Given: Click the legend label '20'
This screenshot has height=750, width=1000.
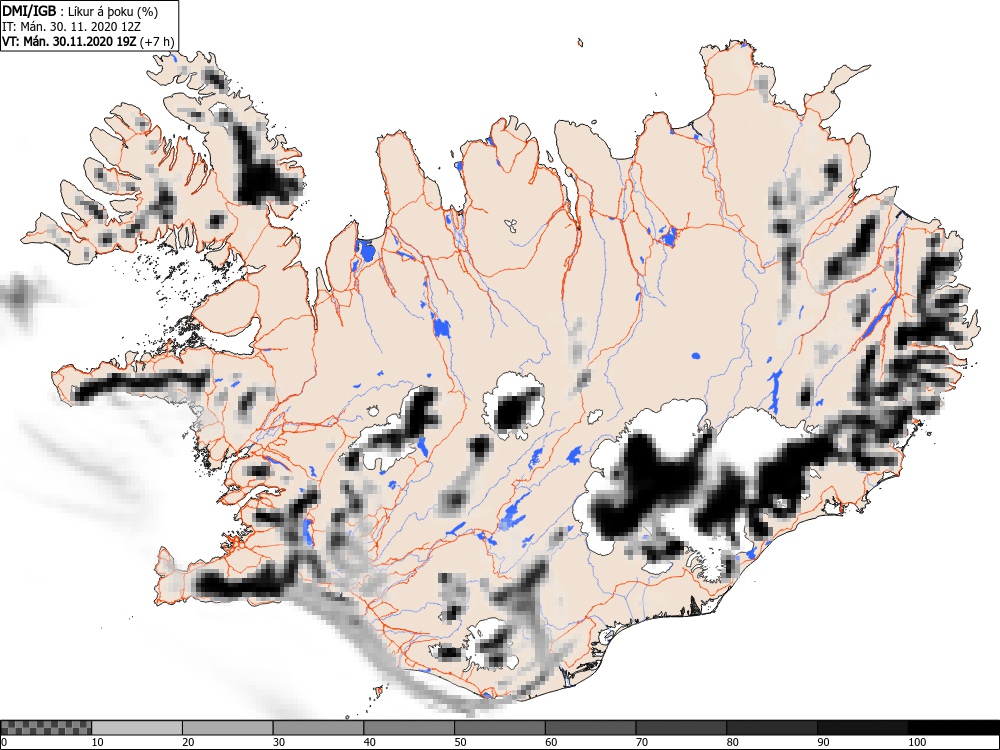Looking at the screenshot, I should 188,742.
